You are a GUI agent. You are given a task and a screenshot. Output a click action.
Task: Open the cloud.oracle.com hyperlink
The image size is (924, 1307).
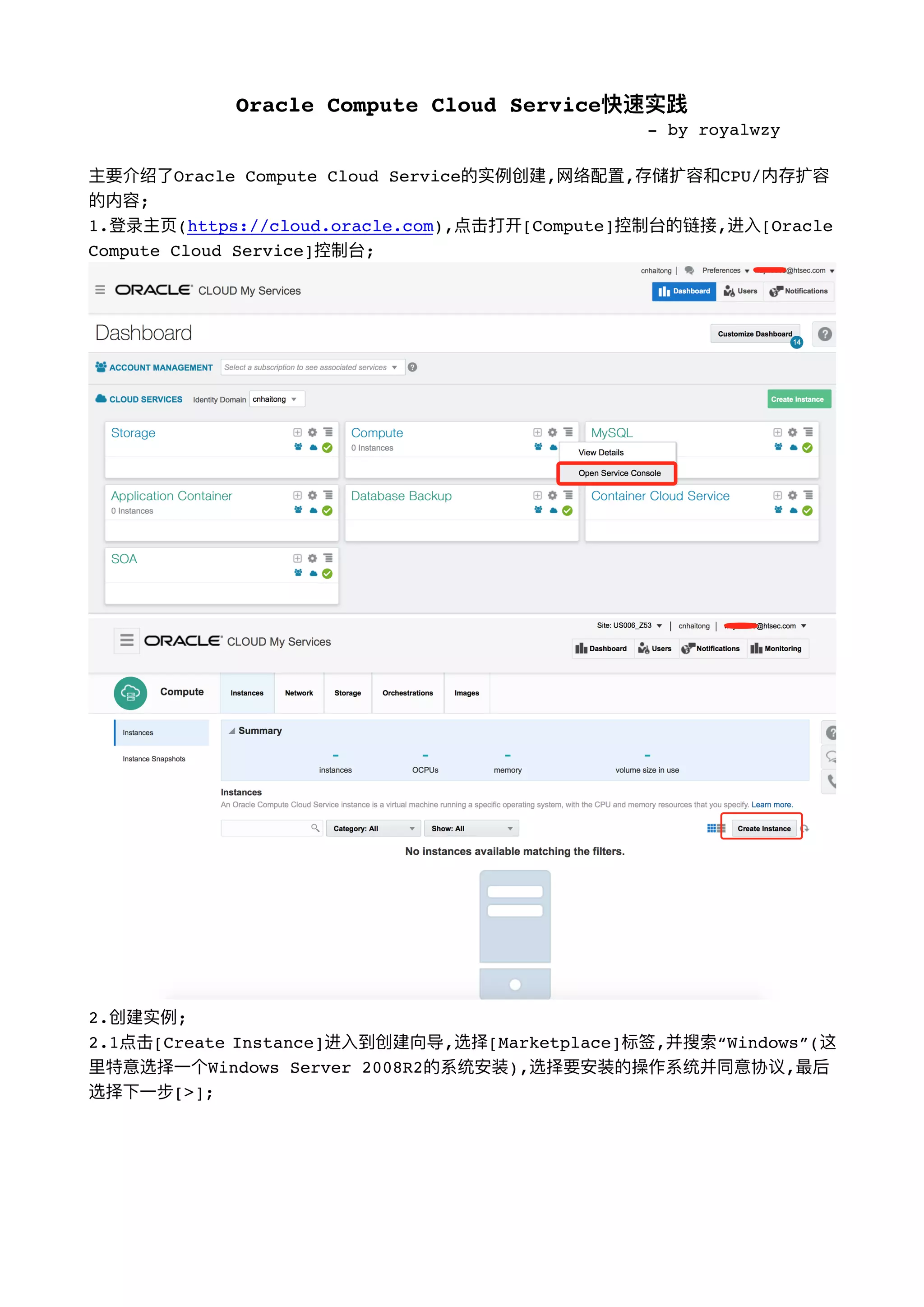coord(310,227)
